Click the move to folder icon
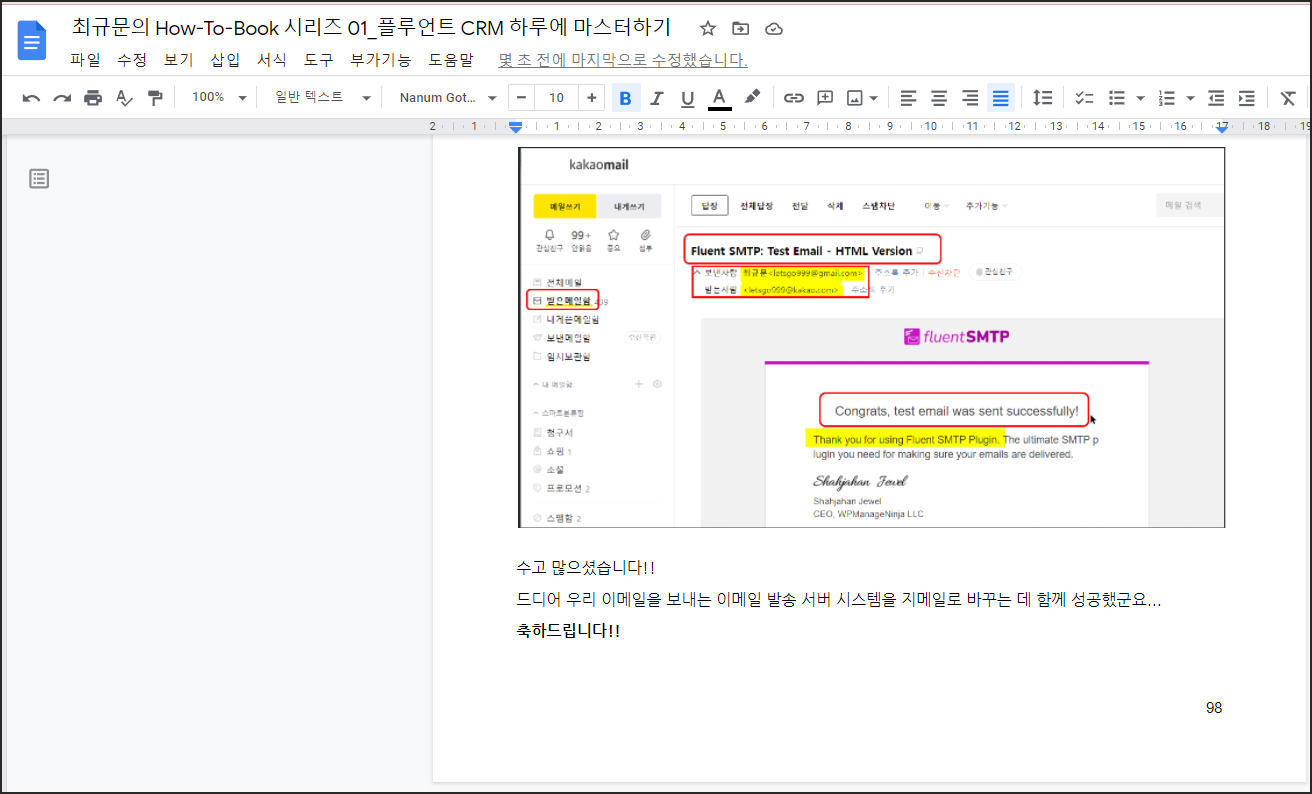1312x794 pixels. 740,28
